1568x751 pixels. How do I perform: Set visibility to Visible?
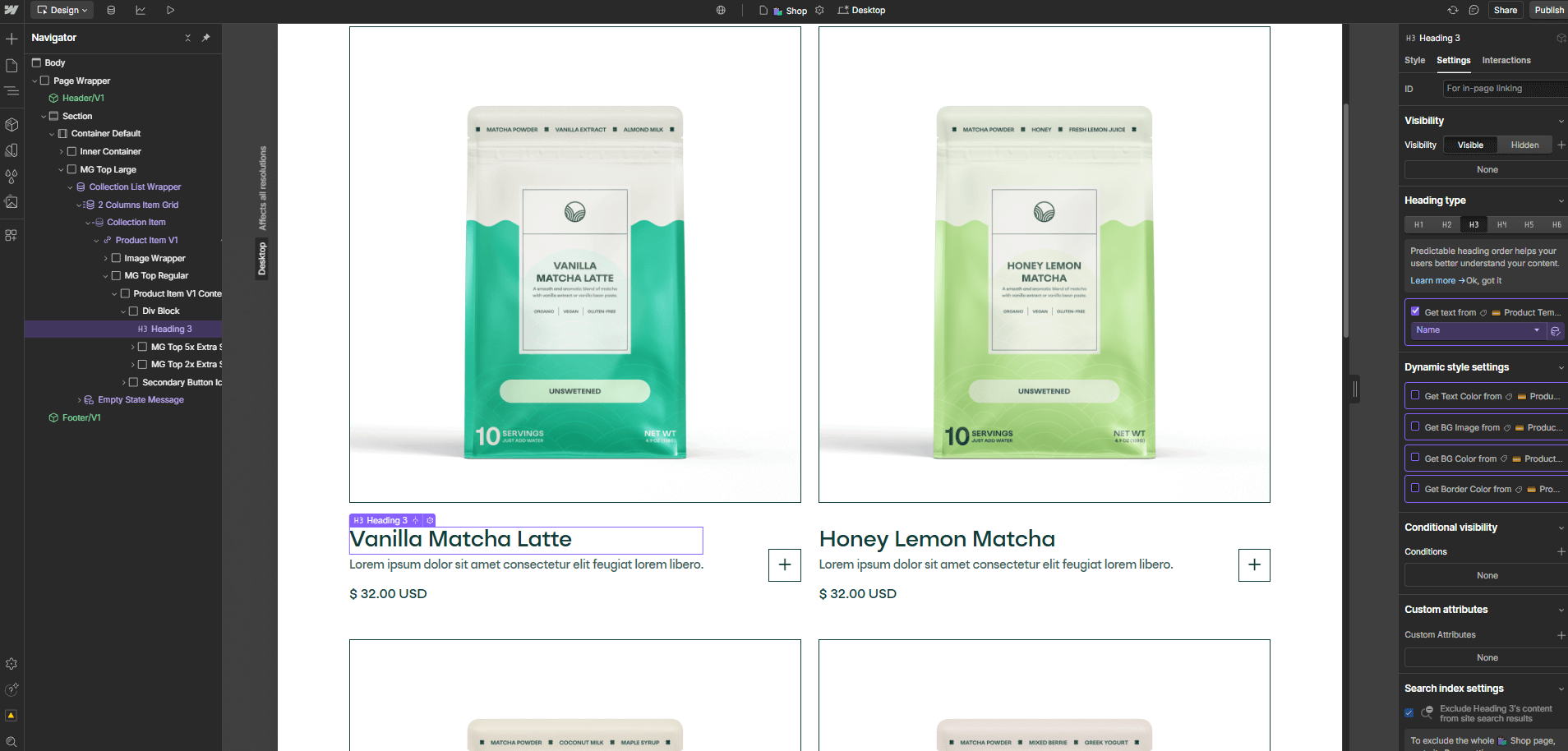pyautogui.click(x=1470, y=145)
